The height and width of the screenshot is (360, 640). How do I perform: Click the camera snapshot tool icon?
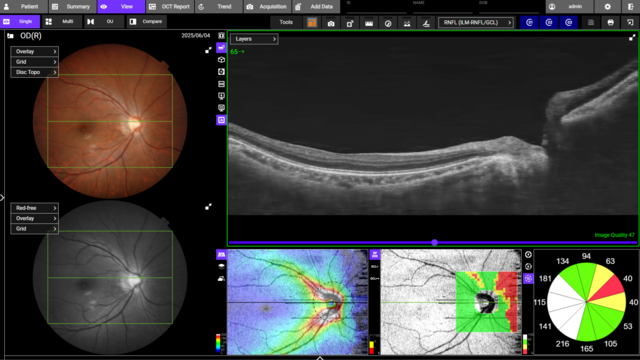click(x=331, y=23)
